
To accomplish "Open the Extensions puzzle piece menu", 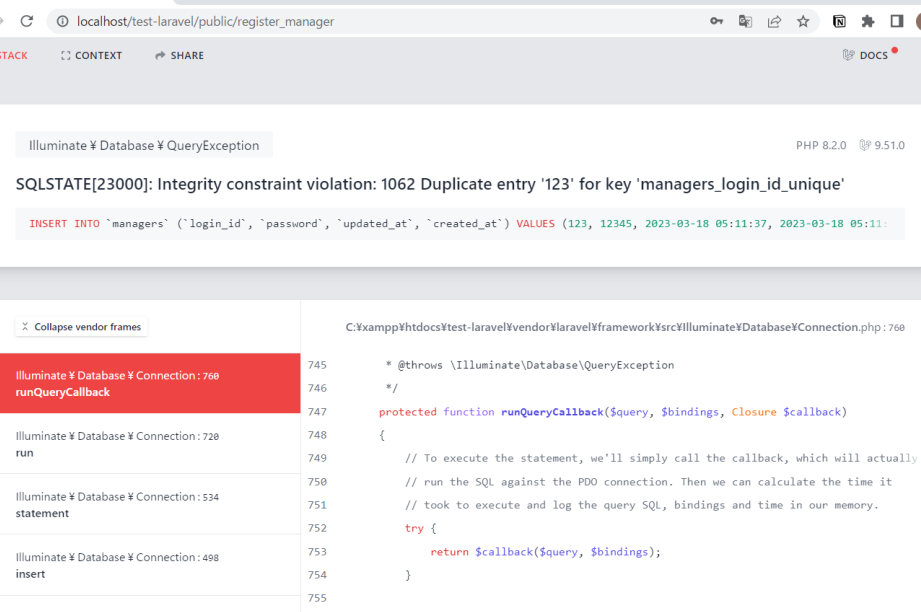I will click(868, 21).
